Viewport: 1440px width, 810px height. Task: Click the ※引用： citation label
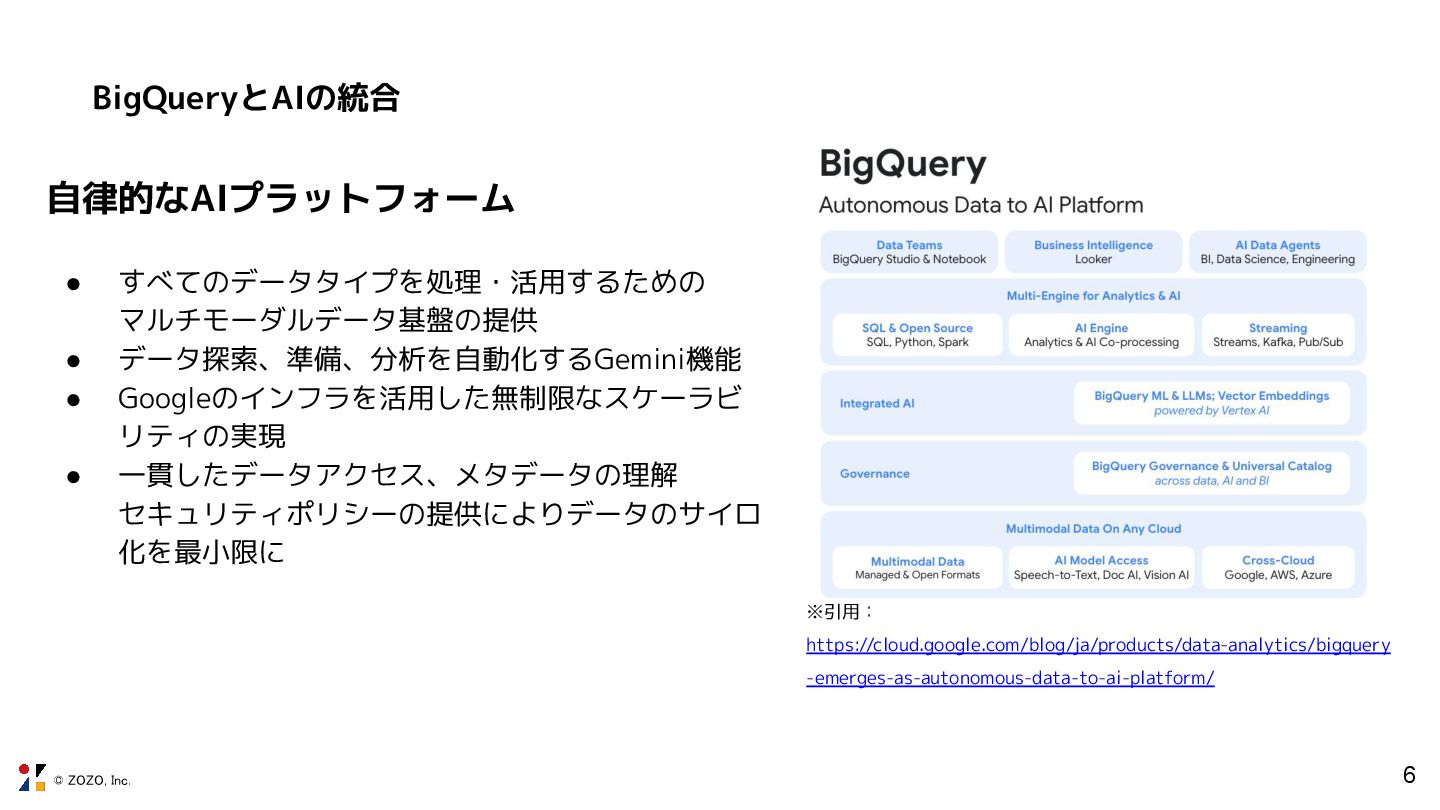(841, 611)
